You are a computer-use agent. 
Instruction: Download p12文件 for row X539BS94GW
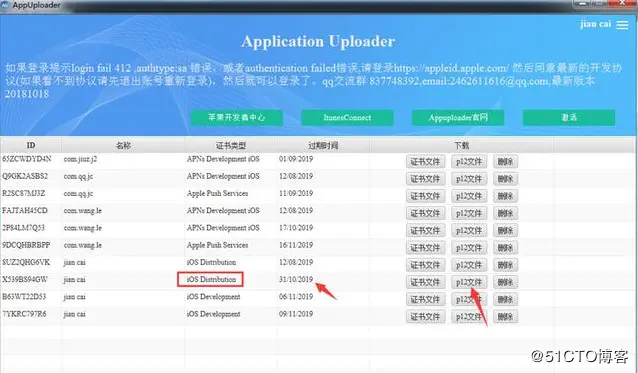pos(469,282)
